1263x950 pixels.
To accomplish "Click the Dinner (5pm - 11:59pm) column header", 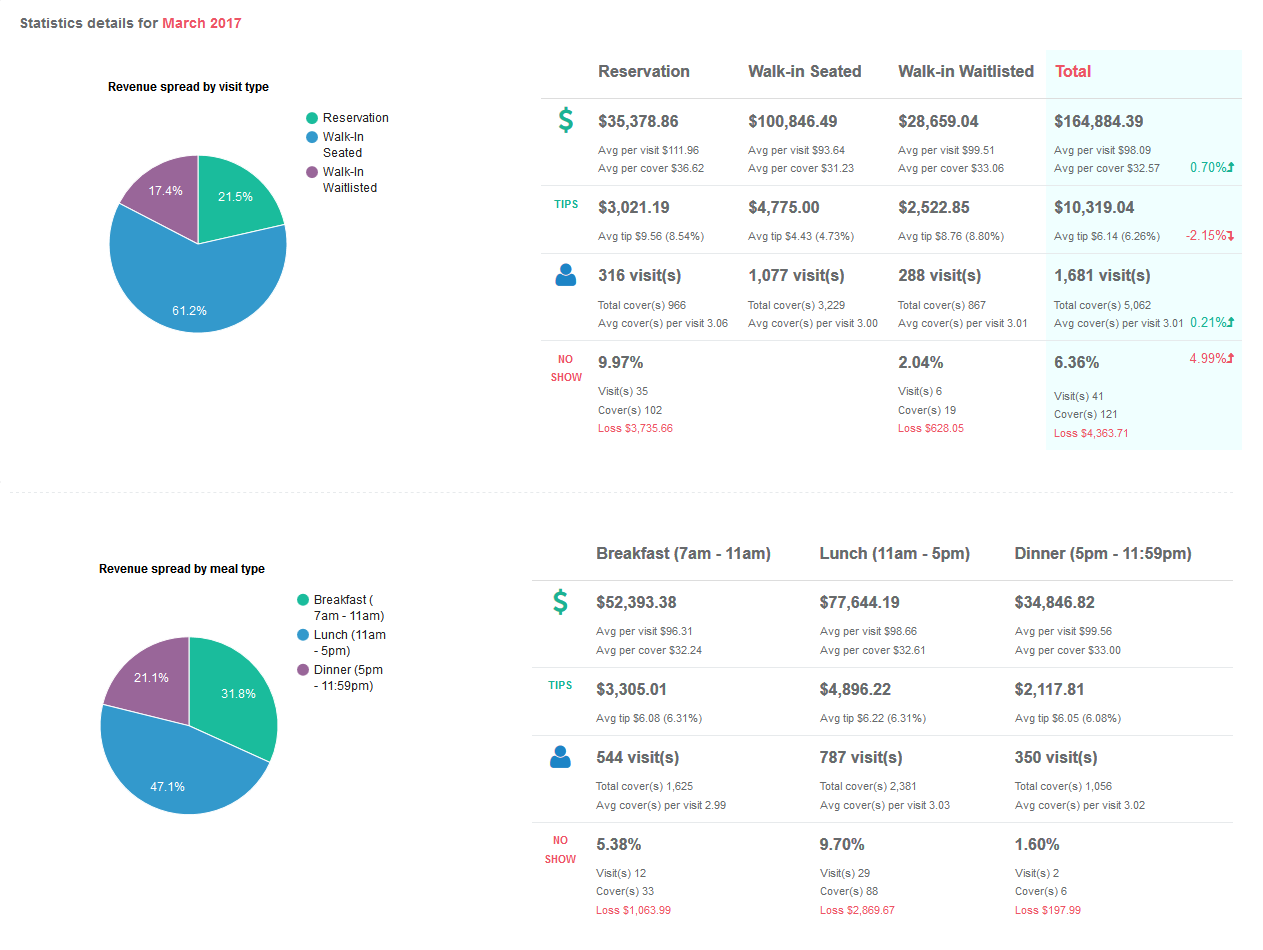I will pos(1102,554).
